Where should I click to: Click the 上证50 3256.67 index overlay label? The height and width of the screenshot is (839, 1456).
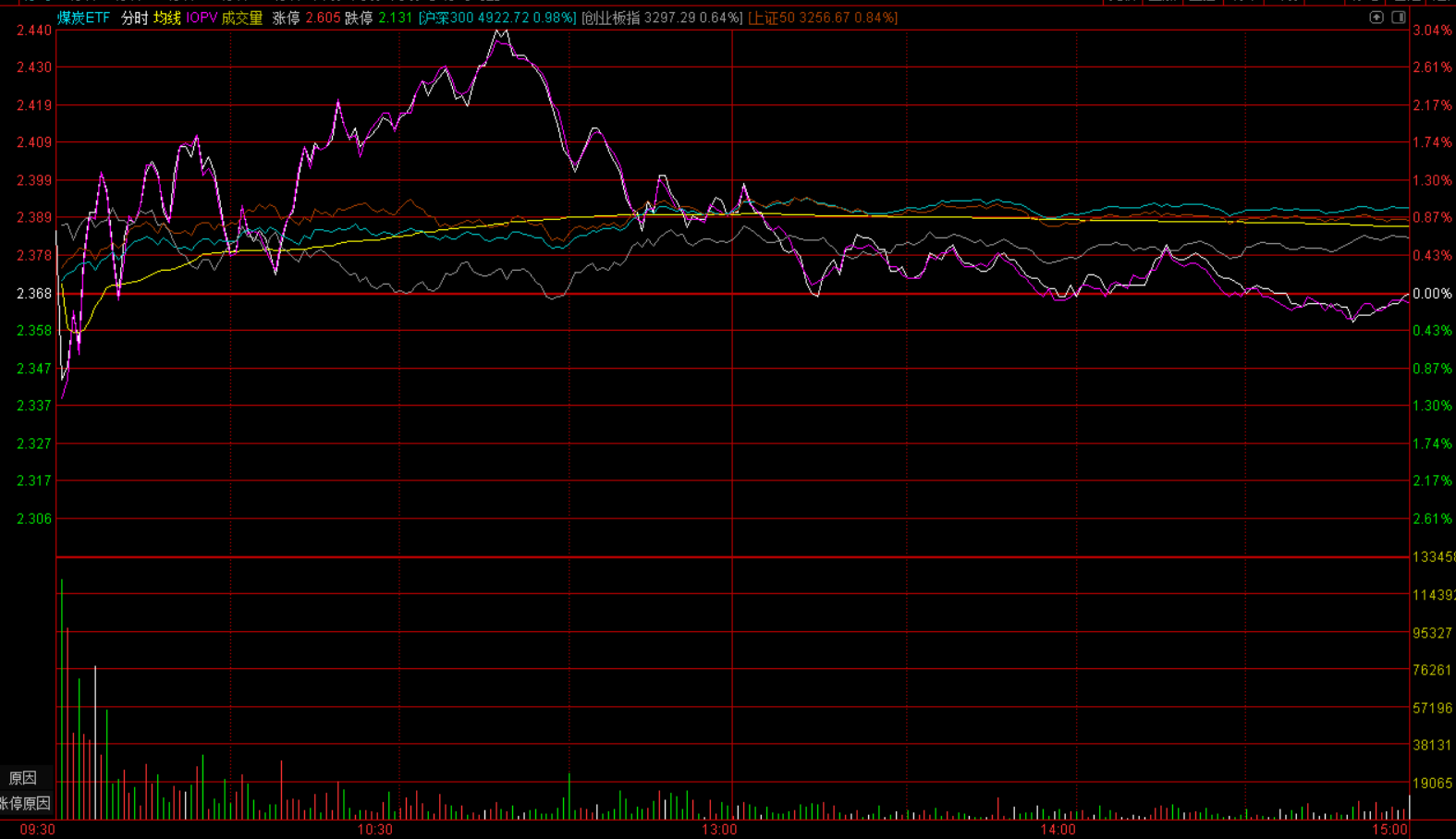click(823, 18)
